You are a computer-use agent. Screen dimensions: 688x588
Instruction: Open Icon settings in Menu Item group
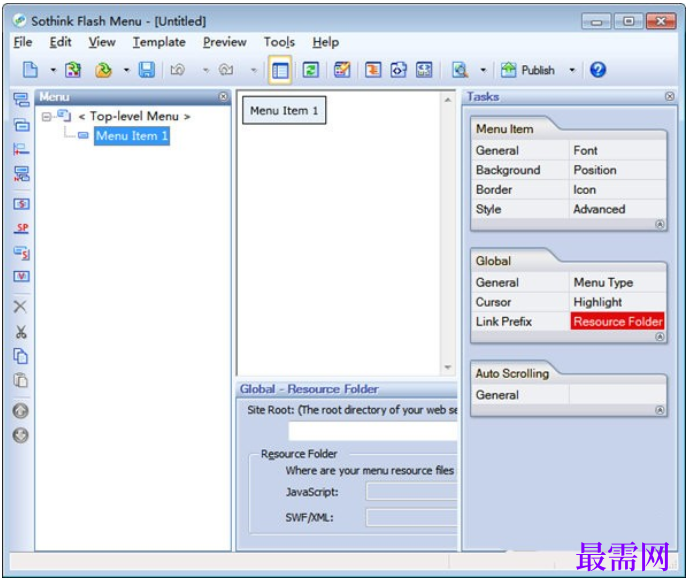pos(584,190)
